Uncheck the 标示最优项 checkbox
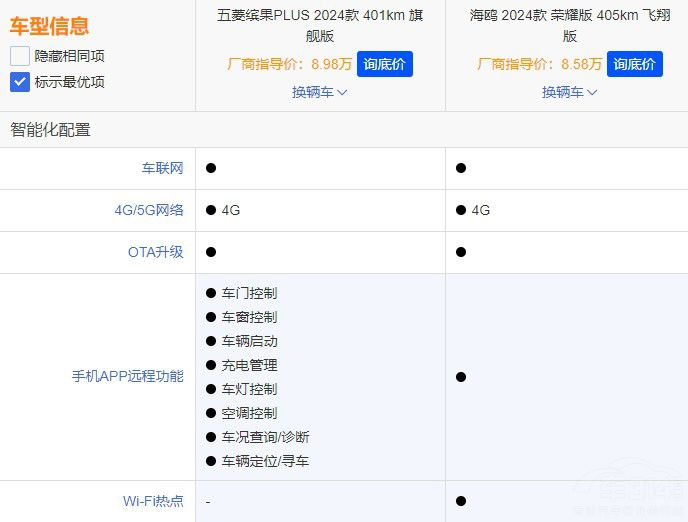The width and height of the screenshot is (688, 522). pos(20,82)
